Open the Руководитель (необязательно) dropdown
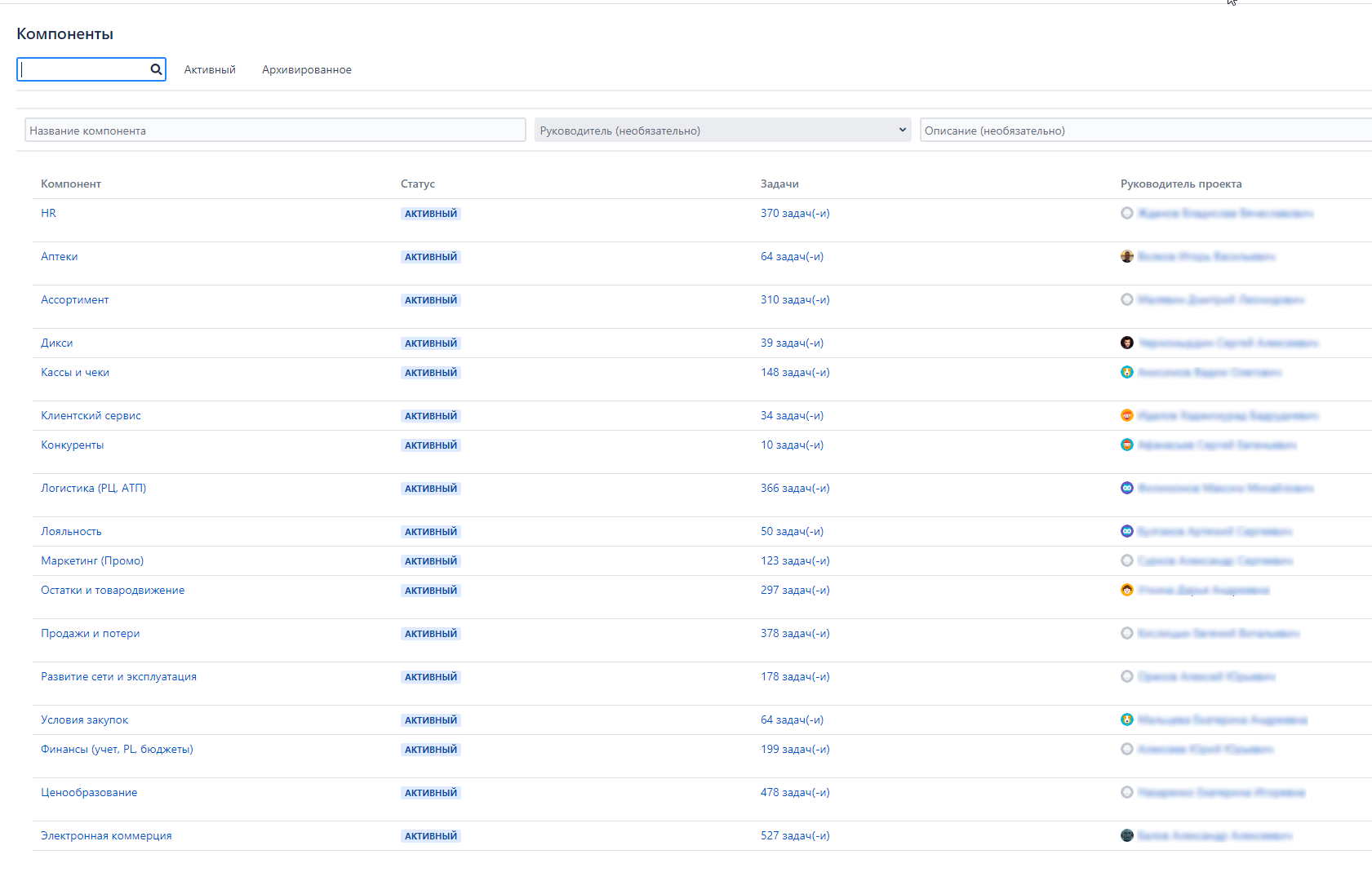The height and width of the screenshot is (881, 1372). pos(722,130)
